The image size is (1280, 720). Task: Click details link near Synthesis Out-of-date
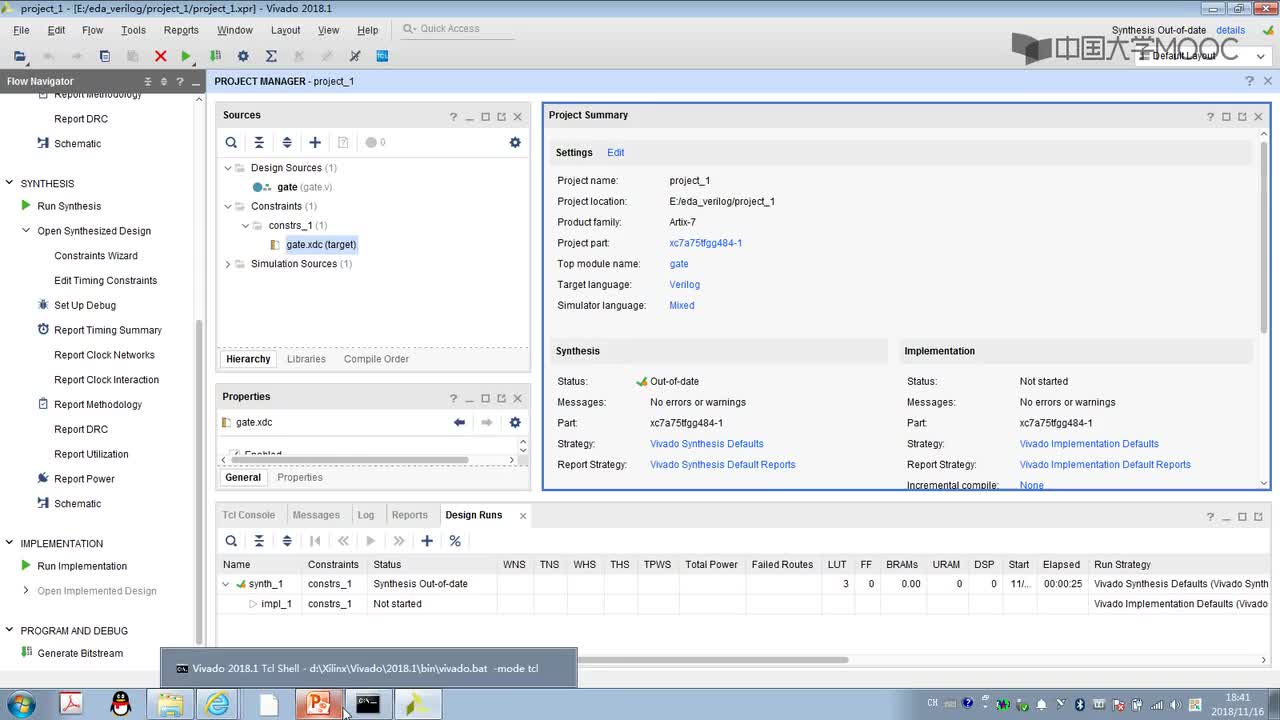1230,30
